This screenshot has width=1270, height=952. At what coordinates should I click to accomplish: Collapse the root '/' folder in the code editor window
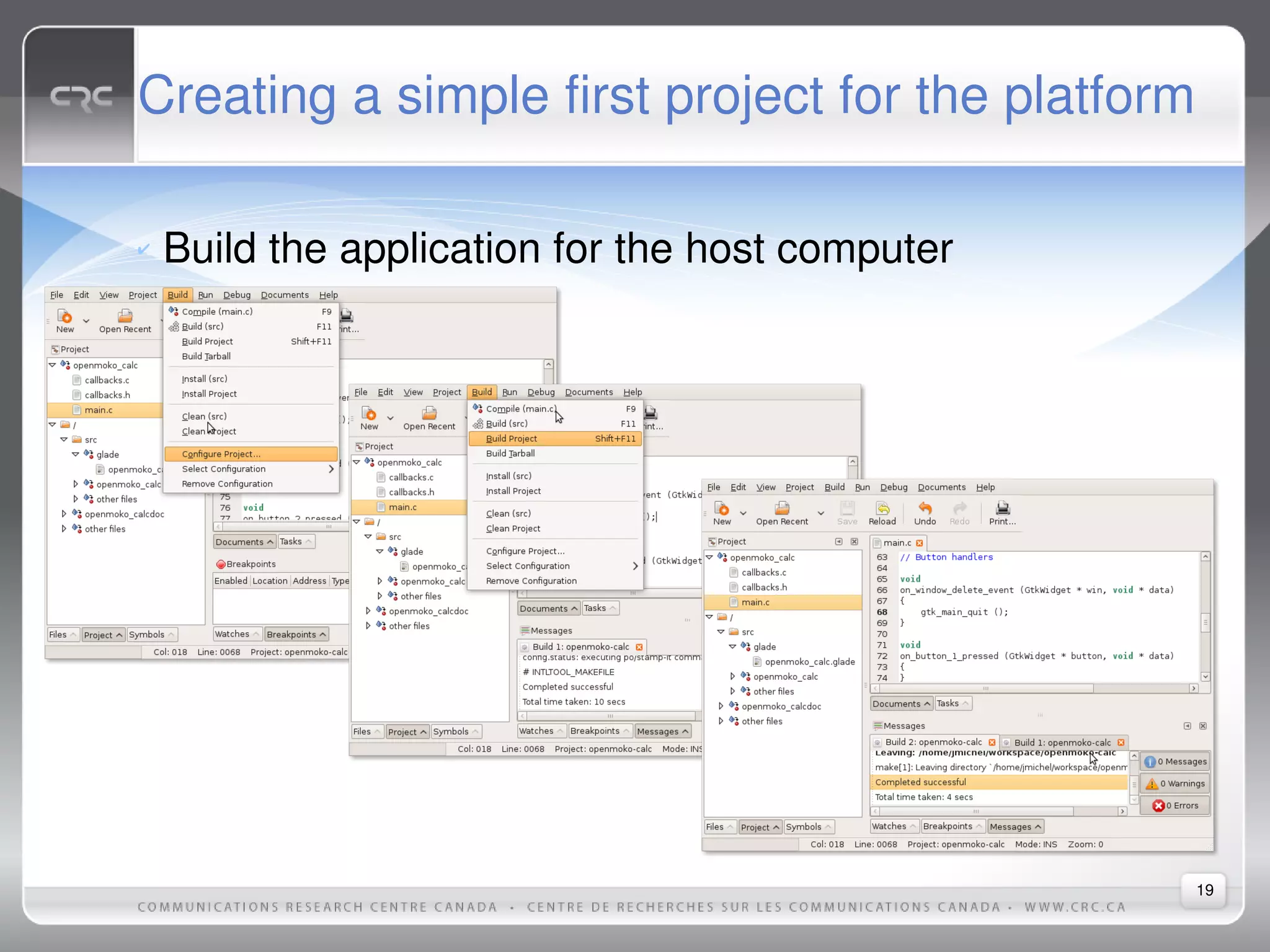coord(709,617)
